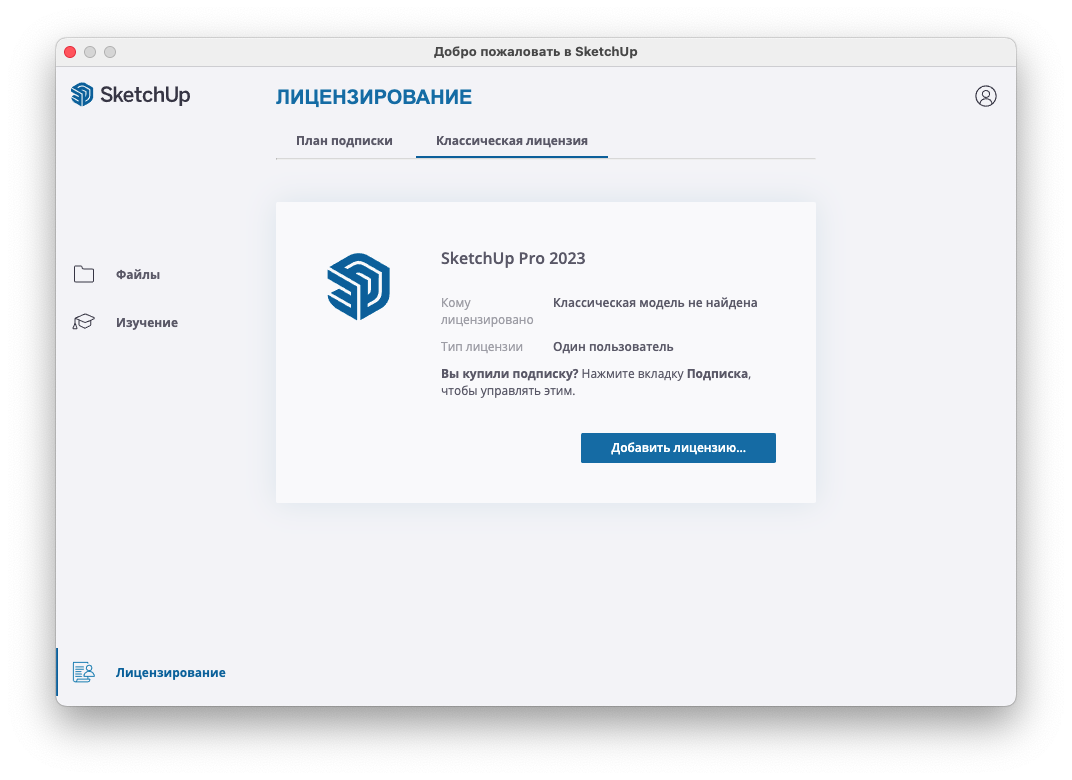Click the SketchUp wordmark text in the header
This screenshot has width=1072, height=780.
pyautogui.click(x=145, y=95)
